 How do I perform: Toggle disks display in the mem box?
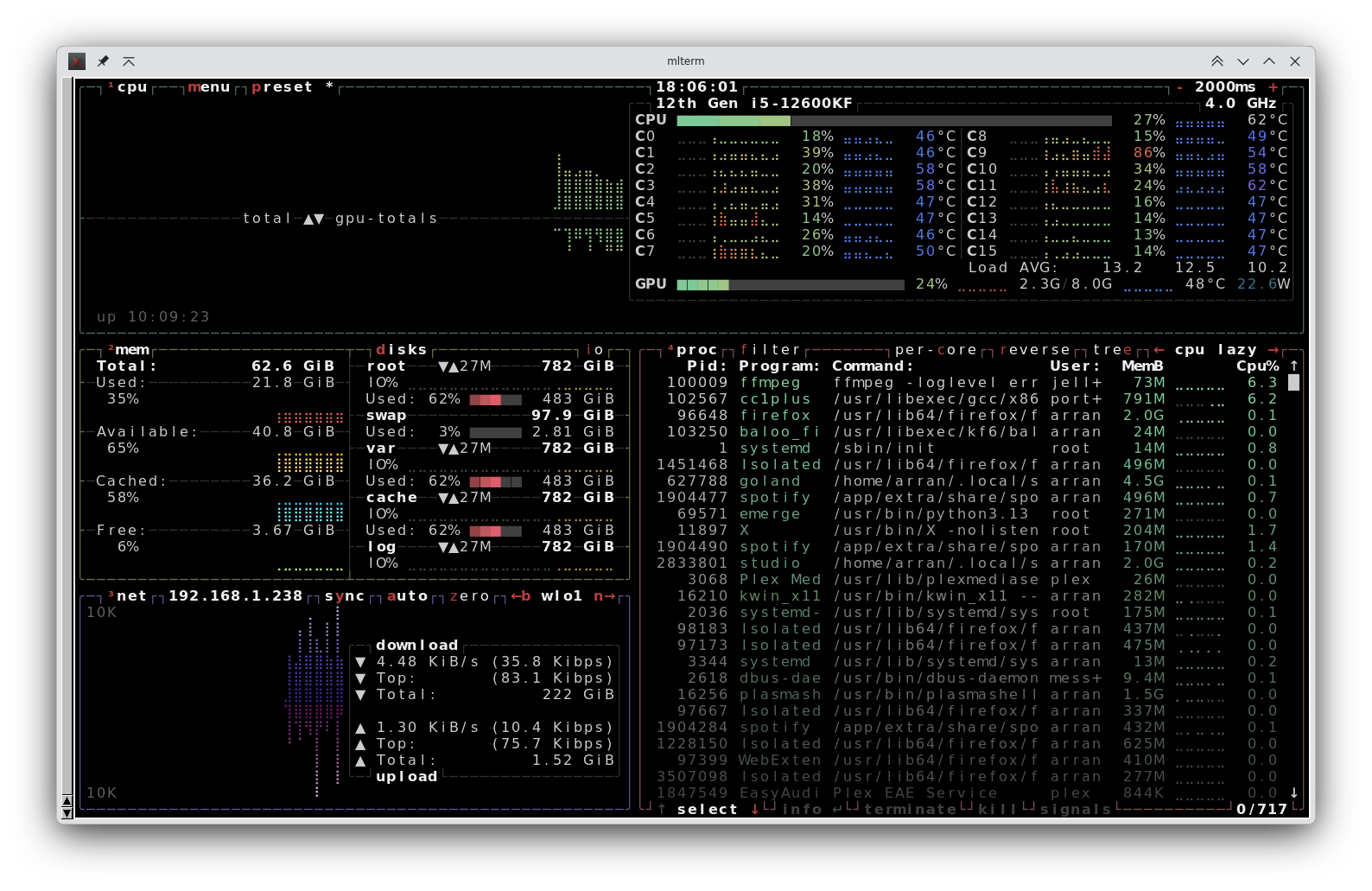[402, 350]
